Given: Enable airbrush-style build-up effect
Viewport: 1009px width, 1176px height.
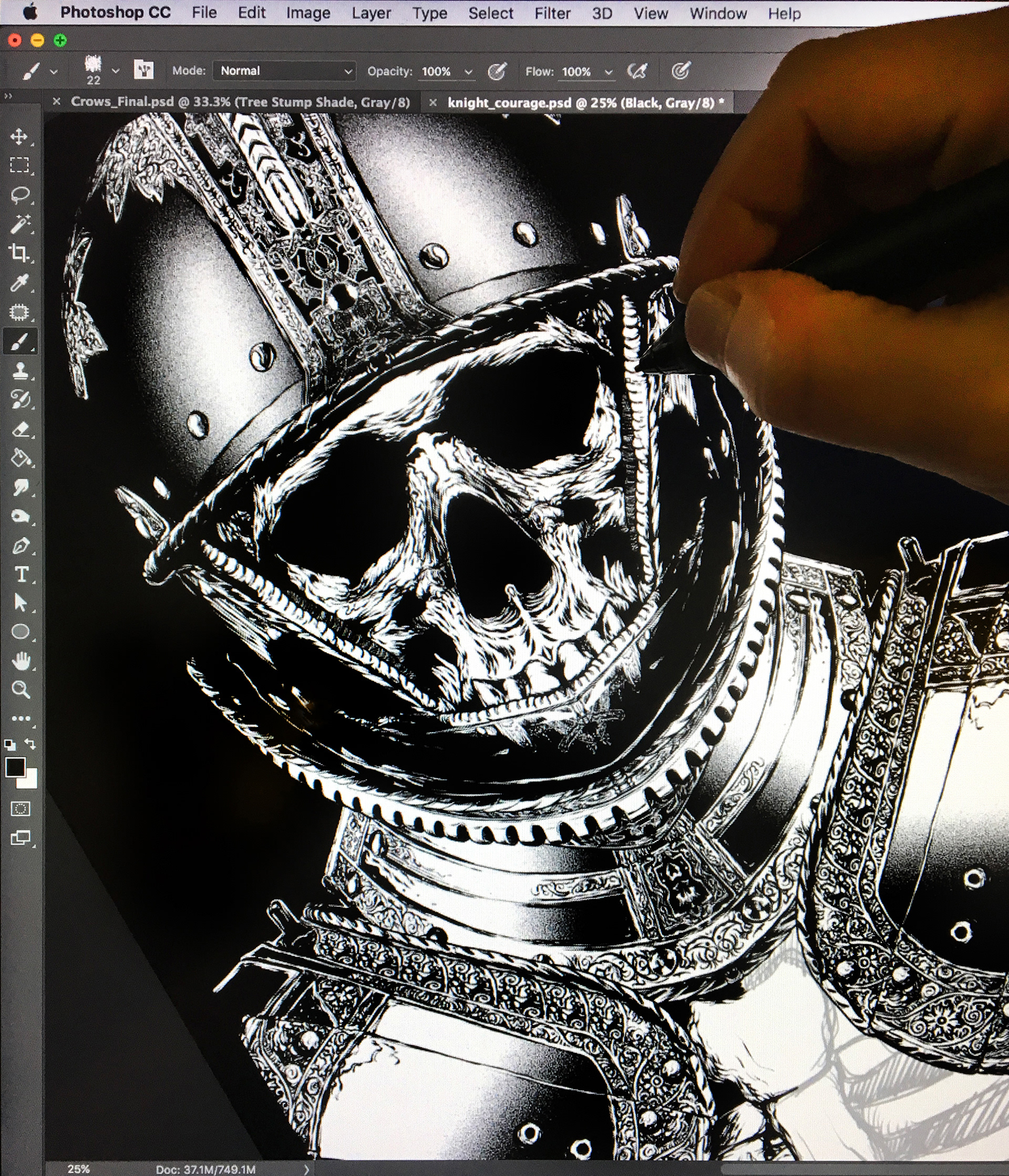Looking at the screenshot, I should 637,71.
